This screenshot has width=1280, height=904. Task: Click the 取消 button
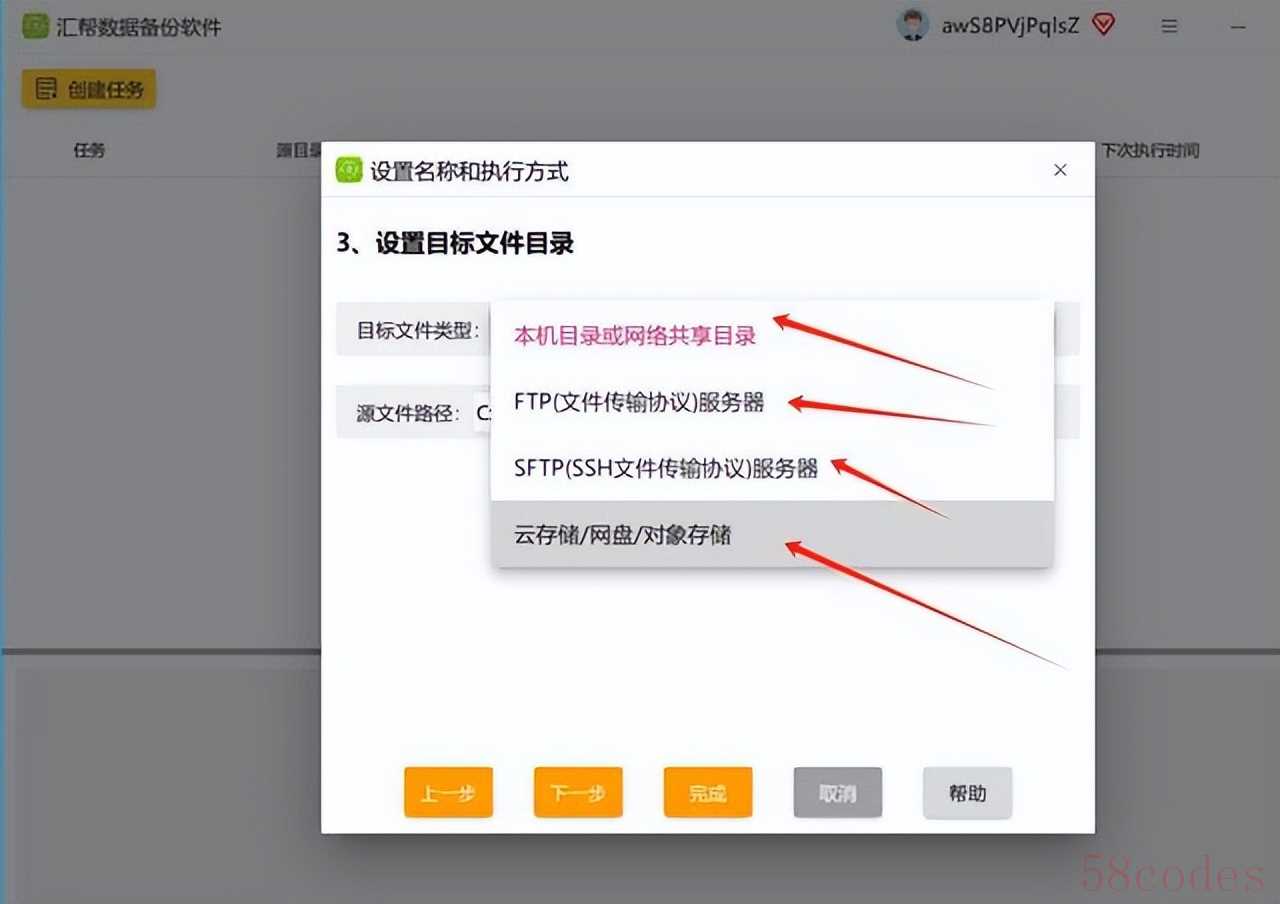point(838,793)
